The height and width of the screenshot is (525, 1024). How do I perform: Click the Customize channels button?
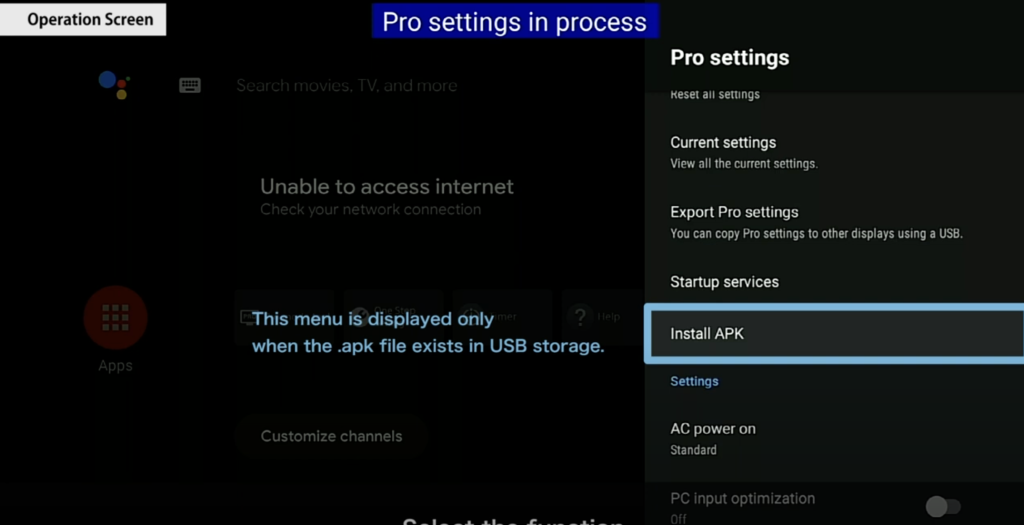pyautogui.click(x=331, y=436)
